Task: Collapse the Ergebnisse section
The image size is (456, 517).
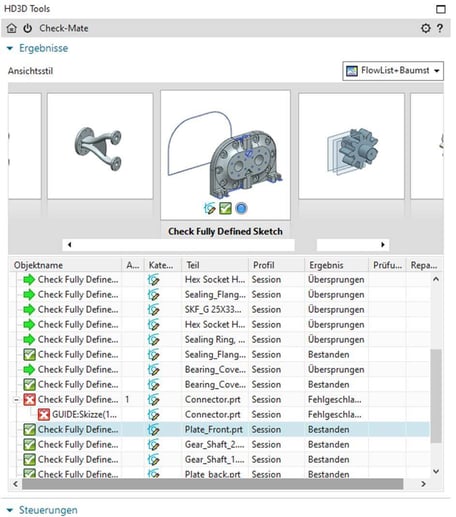Action: pos(10,49)
